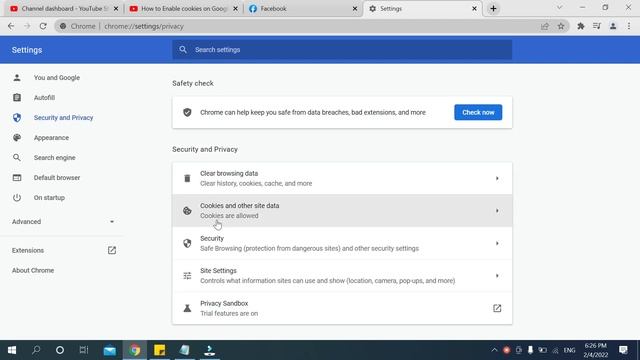Open Default browser settings section

click(x=57, y=178)
